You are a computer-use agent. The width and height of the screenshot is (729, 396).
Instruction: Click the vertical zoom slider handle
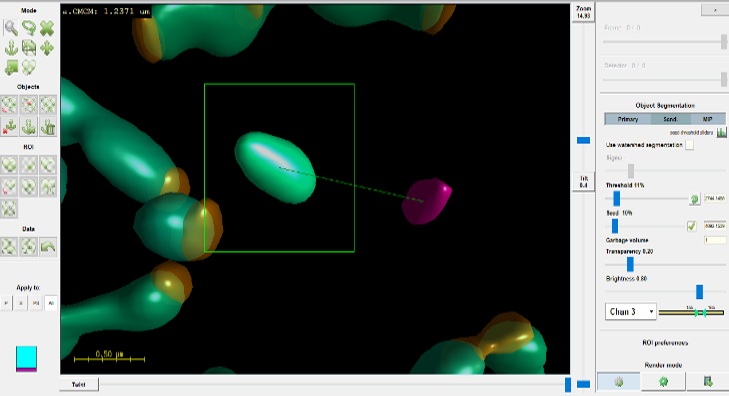583,140
